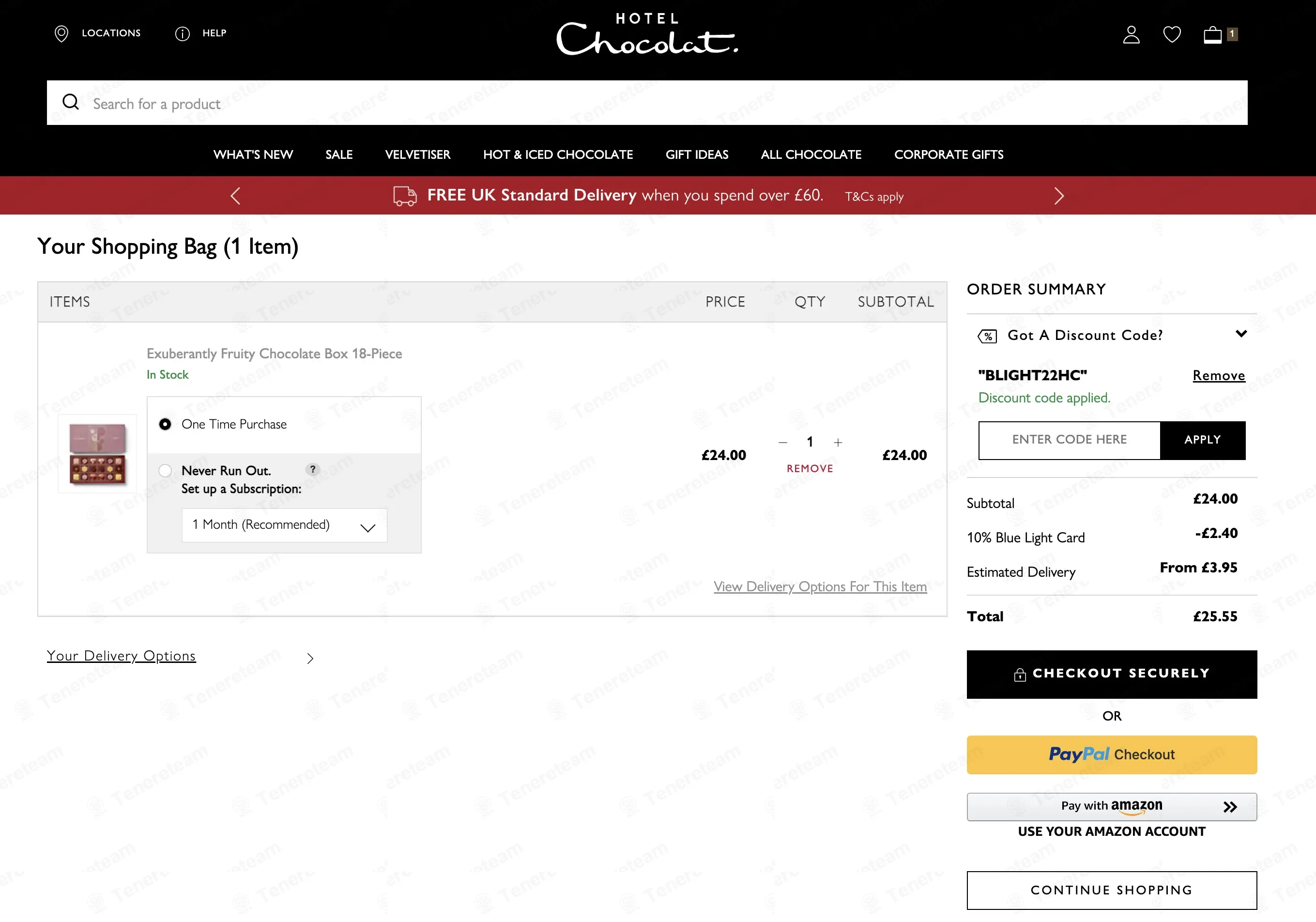Open Your Delivery Options link
Screen dimensions: 1316x922
(x=121, y=656)
